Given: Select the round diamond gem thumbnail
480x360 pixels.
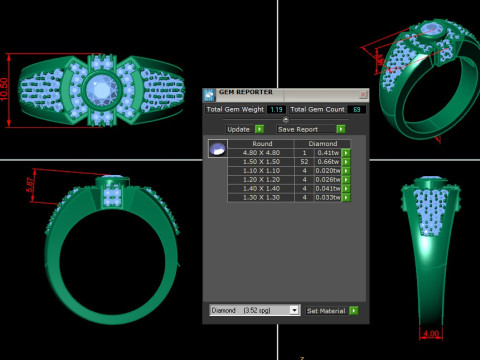Looking at the screenshot, I should 218,149.
